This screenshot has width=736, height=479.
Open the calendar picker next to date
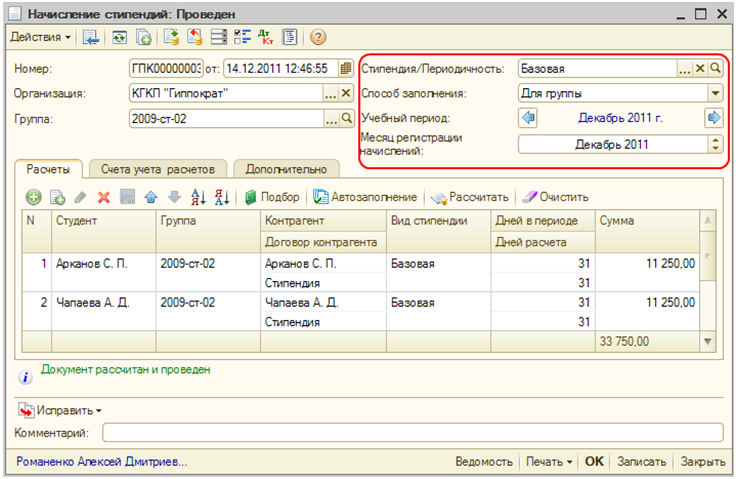click(x=346, y=69)
